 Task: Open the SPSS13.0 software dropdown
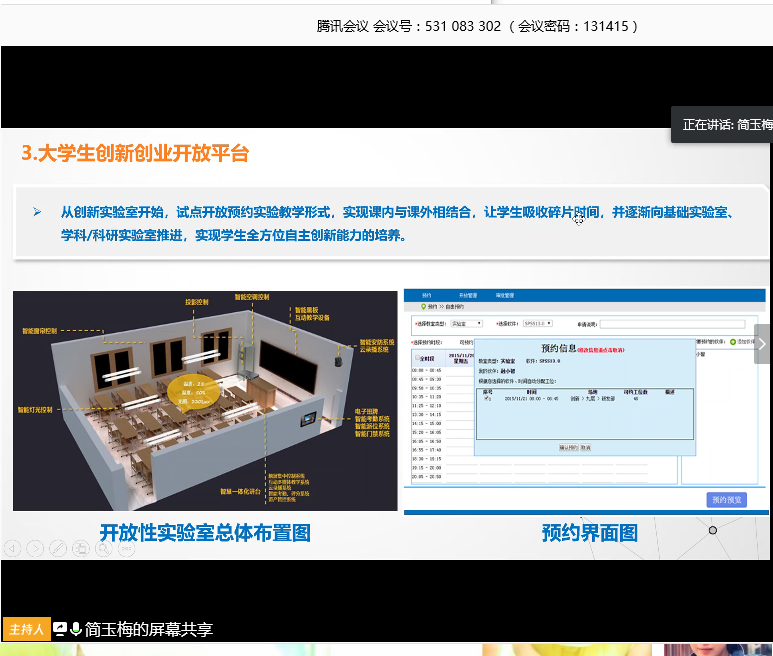[541, 324]
